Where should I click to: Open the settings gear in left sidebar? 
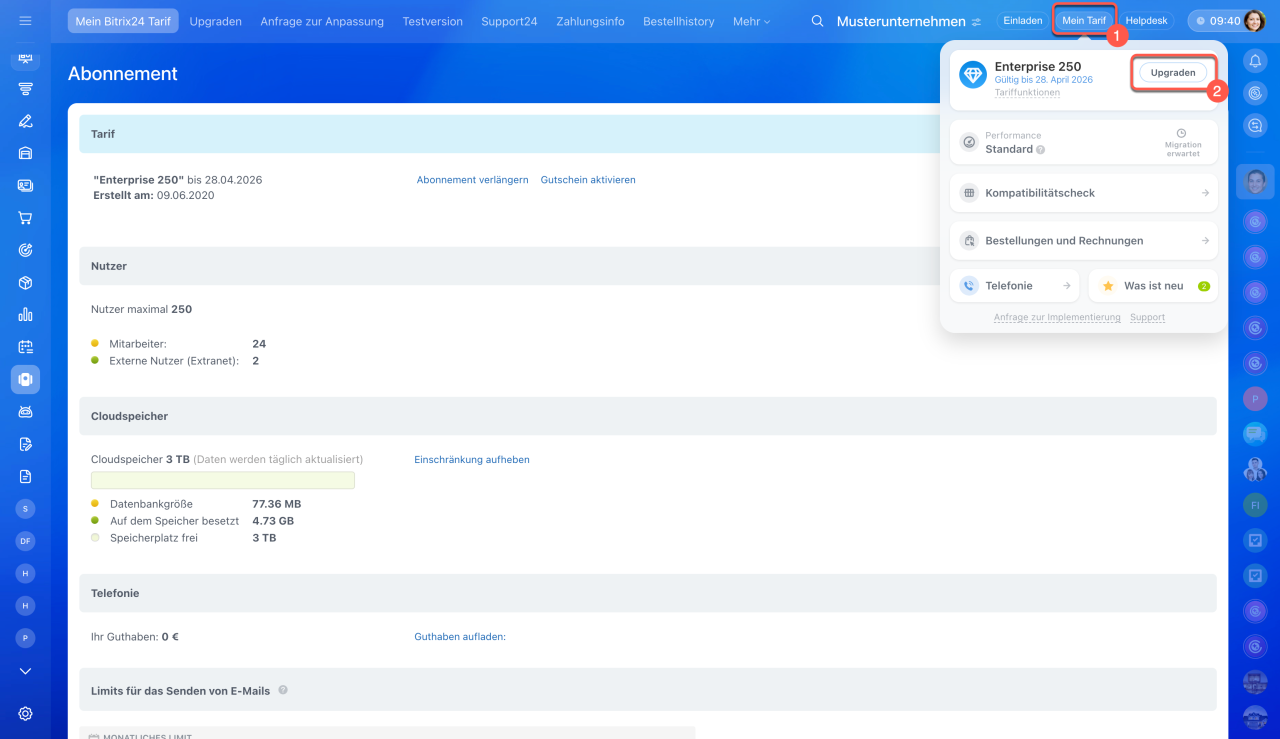tap(25, 713)
